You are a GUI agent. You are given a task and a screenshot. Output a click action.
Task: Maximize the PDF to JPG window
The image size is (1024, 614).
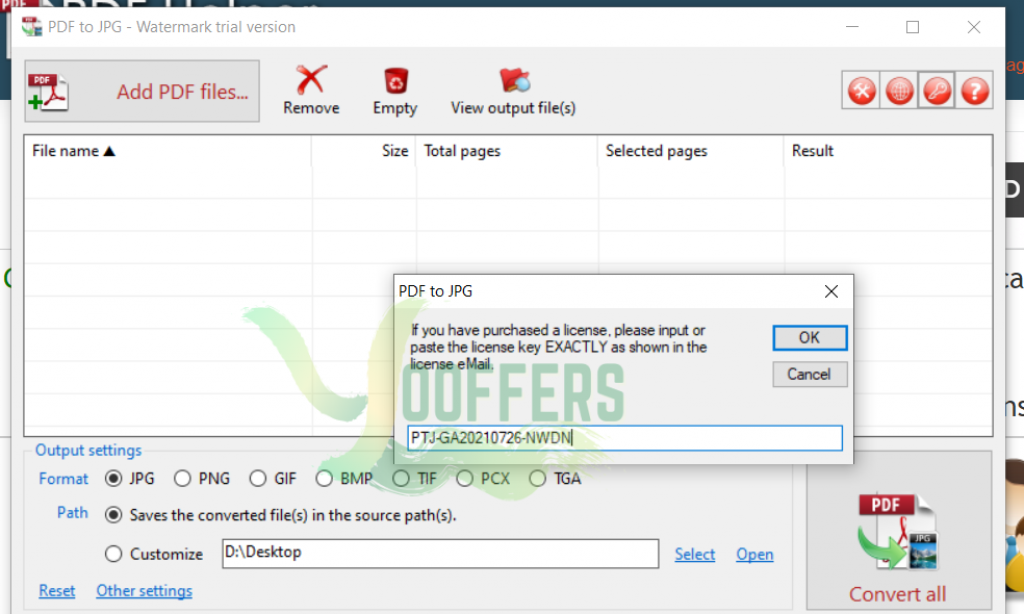coord(912,27)
